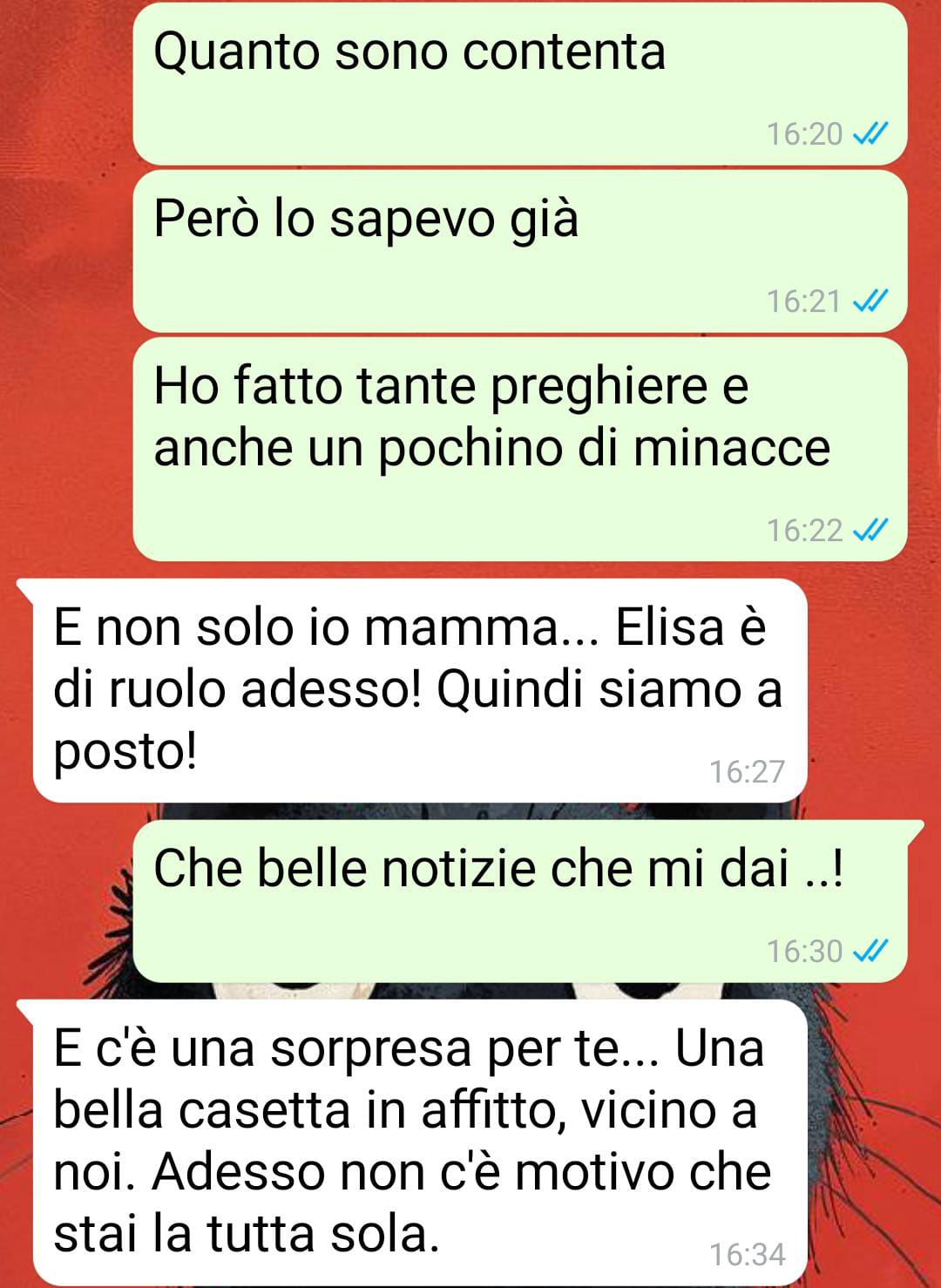This screenshot has height=1288, width=941.
Task: Tap the "Elisa è di ruolo adesso" message
Action: (420, 690)
